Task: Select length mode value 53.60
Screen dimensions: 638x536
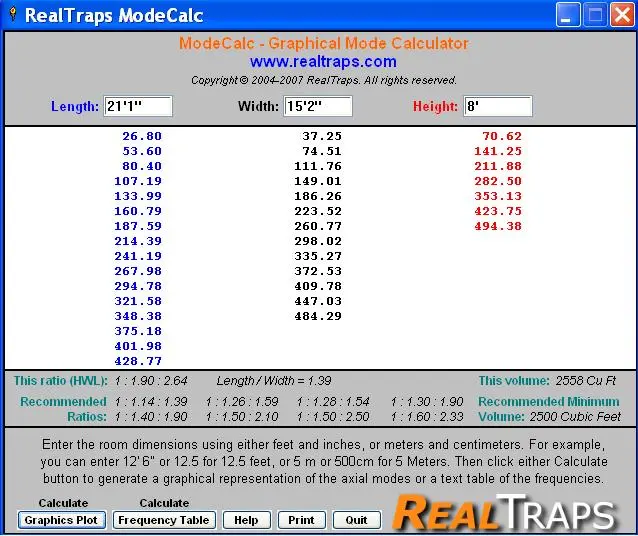Action: pyautogui.click(x=142, y=151)
